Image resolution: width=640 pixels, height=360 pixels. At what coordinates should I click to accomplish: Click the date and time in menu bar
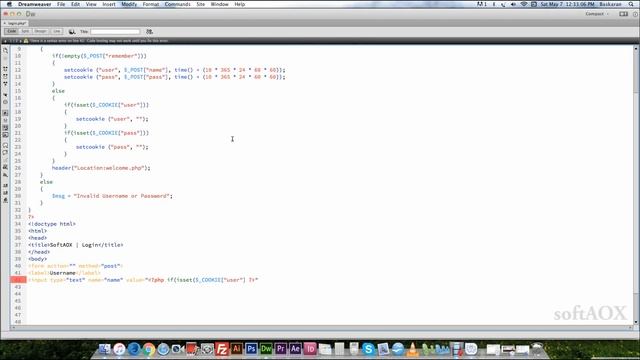[567, 4]
